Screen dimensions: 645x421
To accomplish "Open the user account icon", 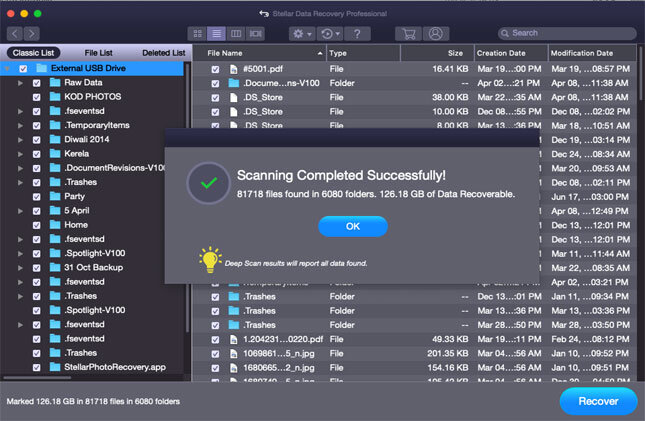I will (x=435, y=33).
